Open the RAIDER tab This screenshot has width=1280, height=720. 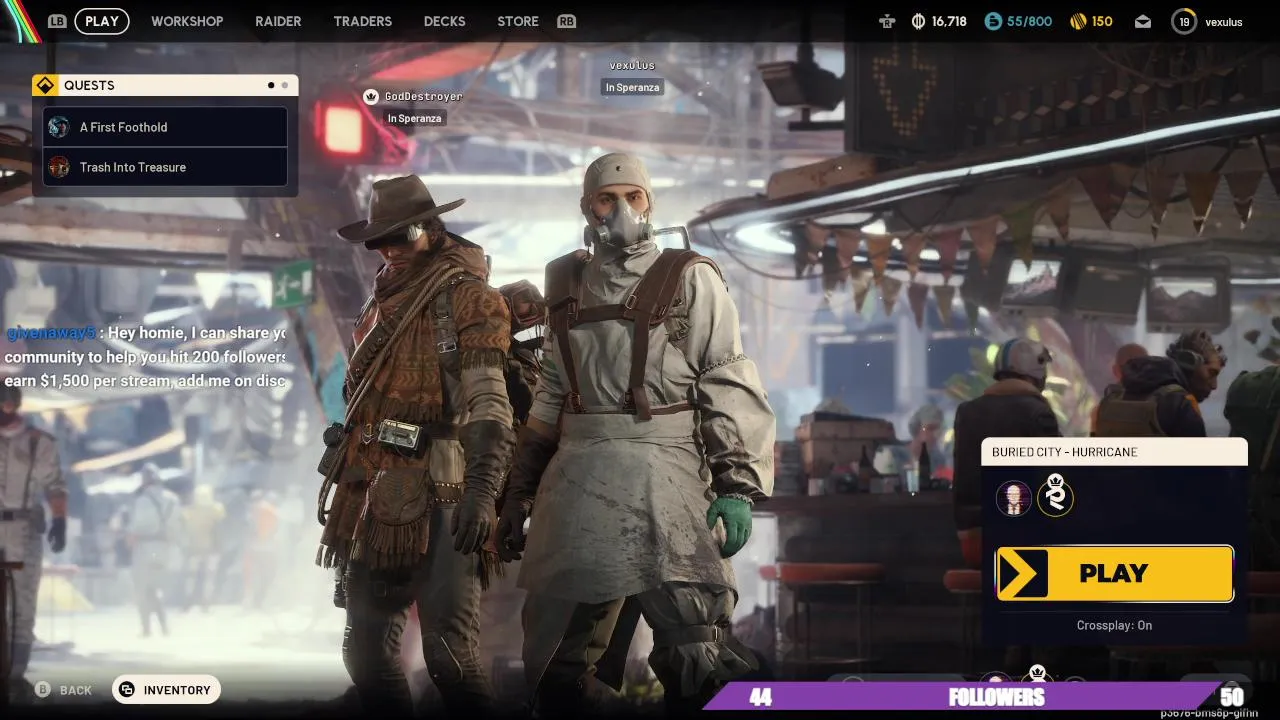tap(278, 21)
